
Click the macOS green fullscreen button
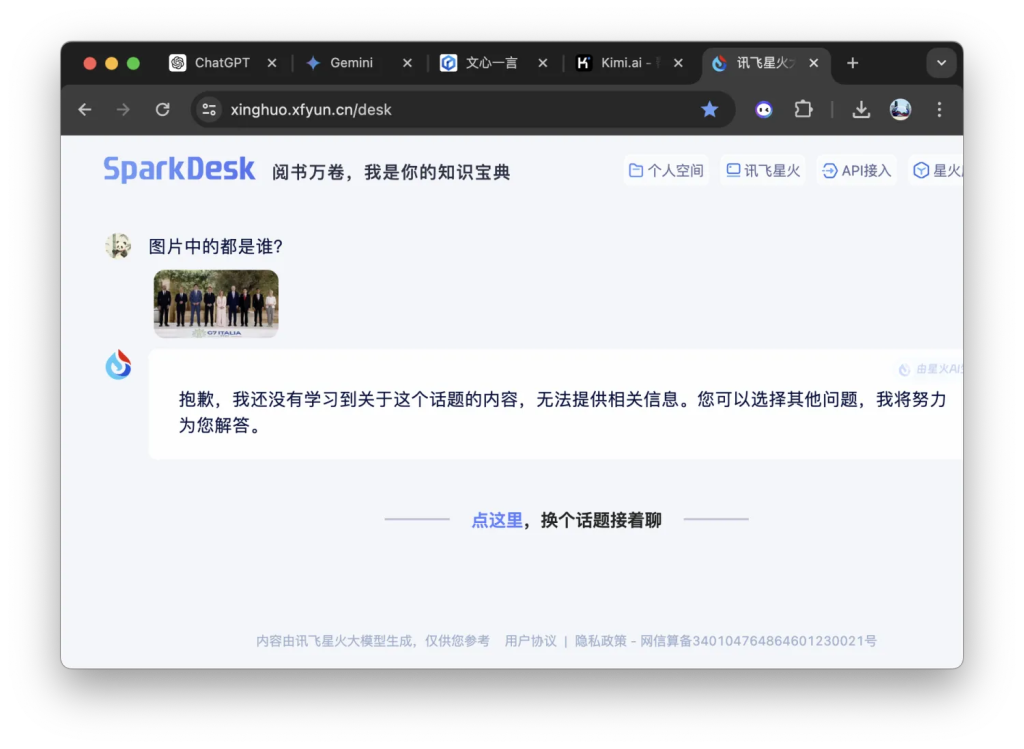(x=133, y=63)
